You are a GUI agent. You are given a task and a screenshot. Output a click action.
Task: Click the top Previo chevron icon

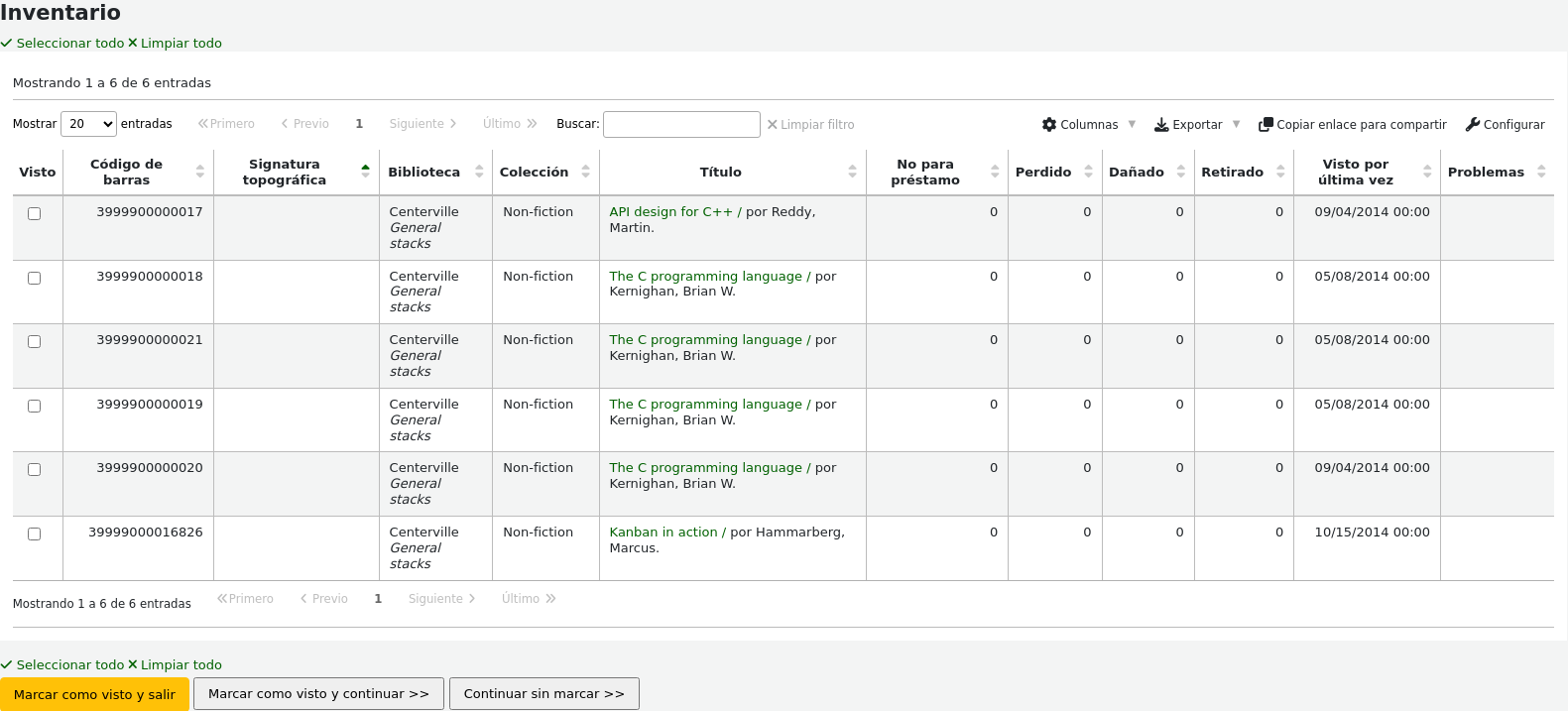pyautogui.click(x=285, y=124)
